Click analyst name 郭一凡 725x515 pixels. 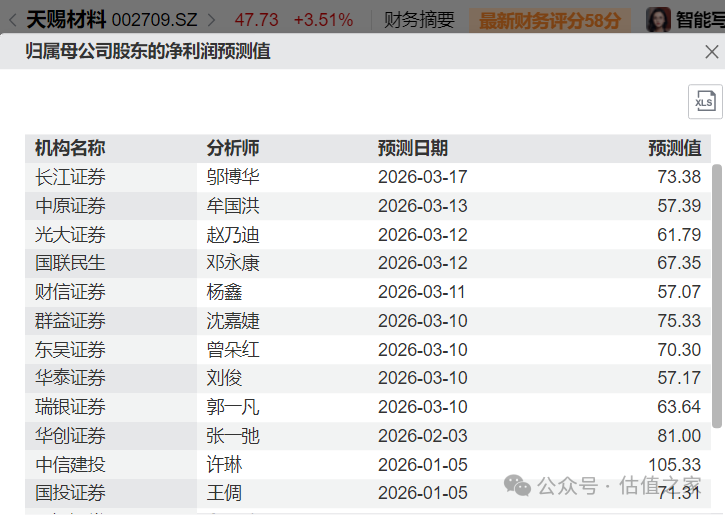click(233, 407)
